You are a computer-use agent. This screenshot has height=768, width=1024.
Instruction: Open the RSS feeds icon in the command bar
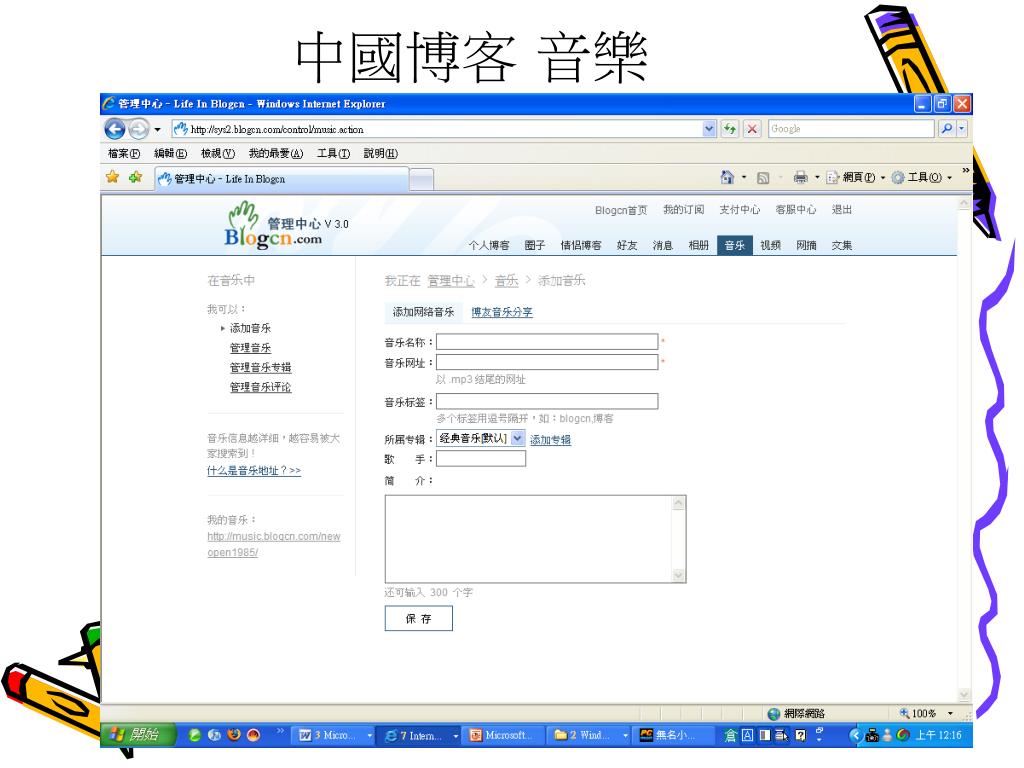(x=762, y=178)
